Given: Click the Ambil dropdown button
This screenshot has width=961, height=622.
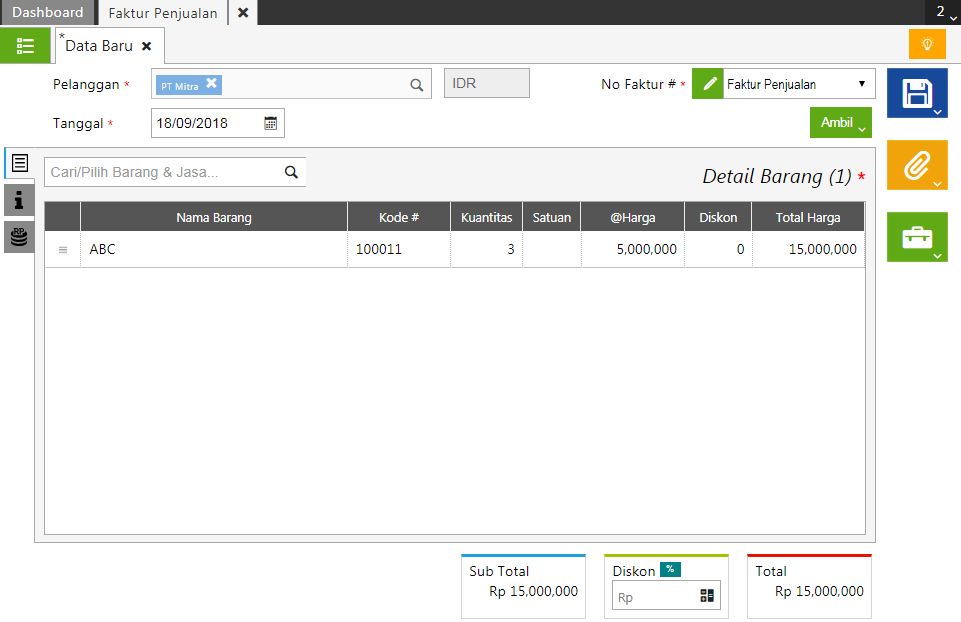Looking at the screenshot, I should 840,123.
